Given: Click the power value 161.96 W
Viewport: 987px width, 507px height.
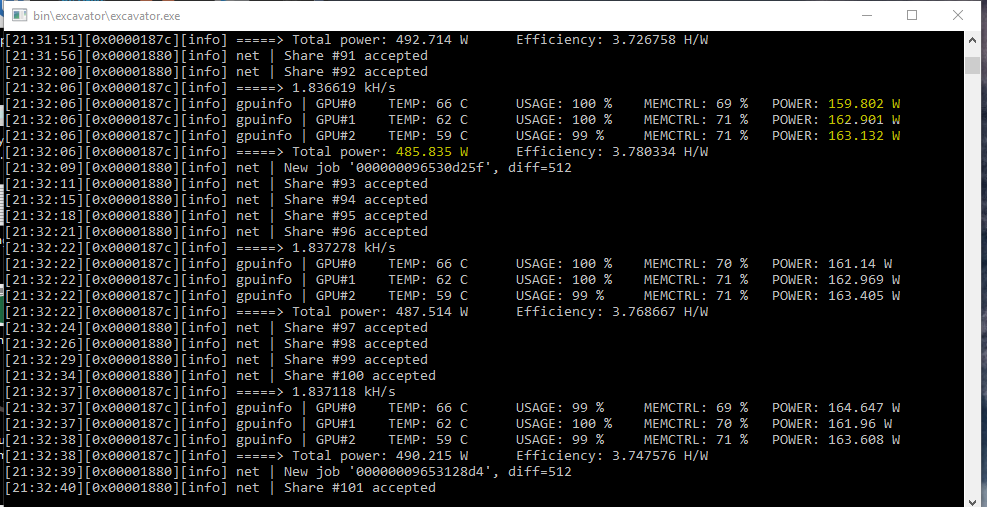Looking at the screenshot, I should pos(860,424).
